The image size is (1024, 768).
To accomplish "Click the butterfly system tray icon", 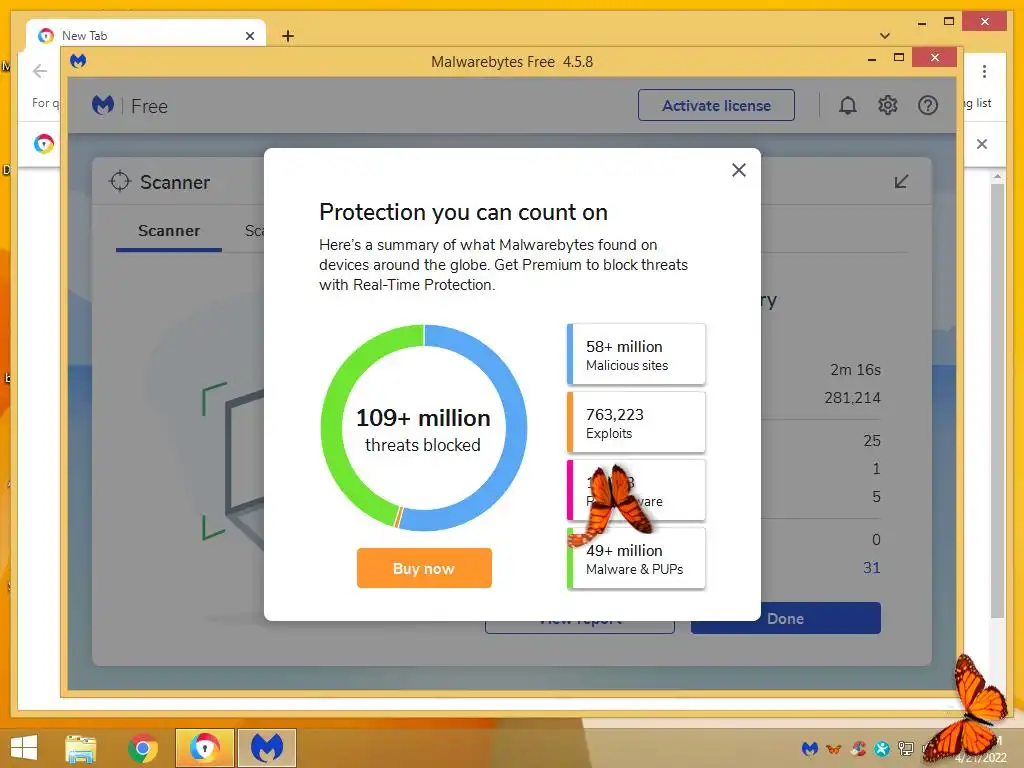I will (x=834, y=749).
